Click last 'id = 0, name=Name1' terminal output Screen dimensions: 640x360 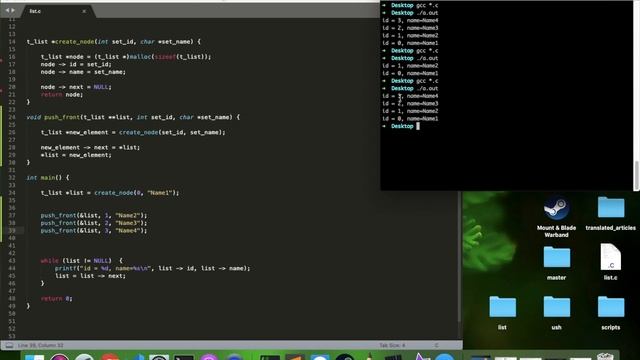pos(410,119)
